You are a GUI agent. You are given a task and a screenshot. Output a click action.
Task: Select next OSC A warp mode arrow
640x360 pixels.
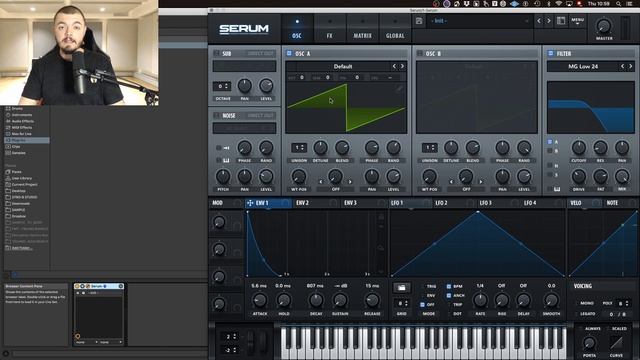click(x=350, y=182)
